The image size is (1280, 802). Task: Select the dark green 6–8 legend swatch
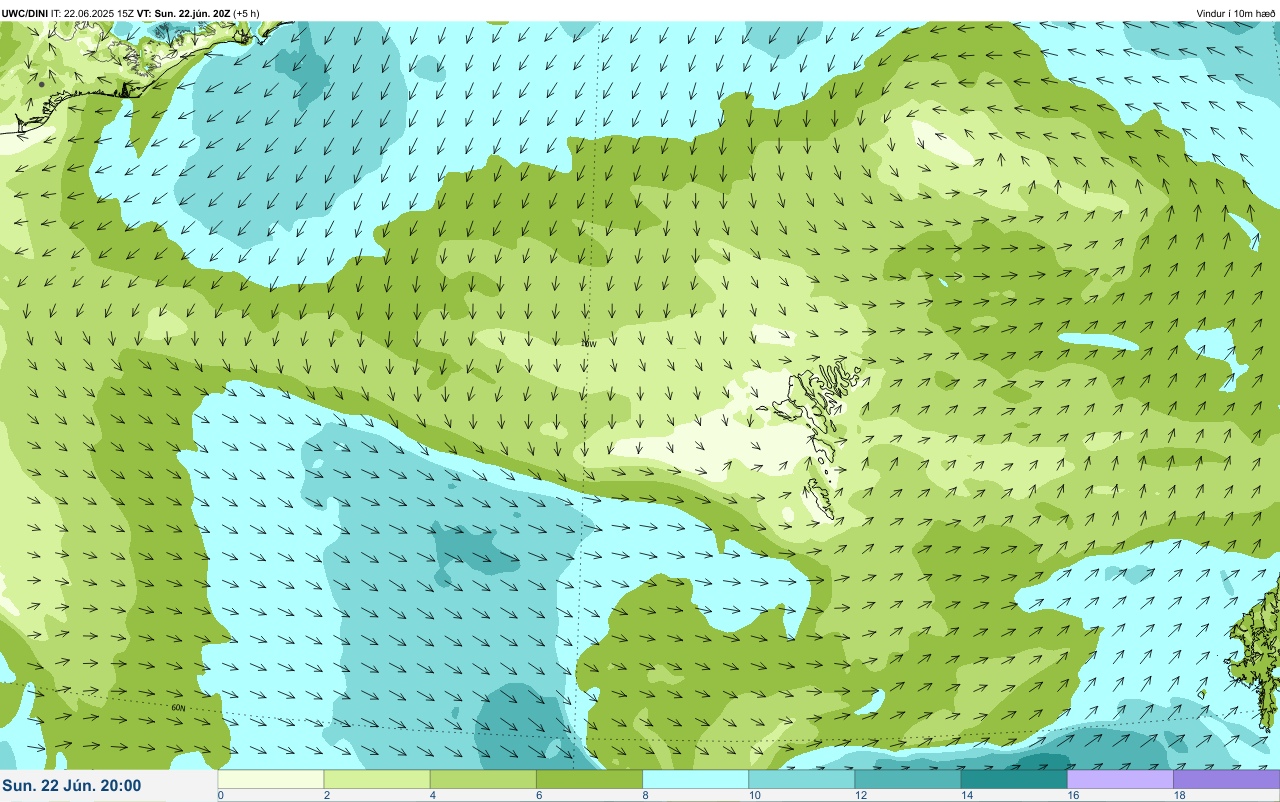(x=589, y=779)
